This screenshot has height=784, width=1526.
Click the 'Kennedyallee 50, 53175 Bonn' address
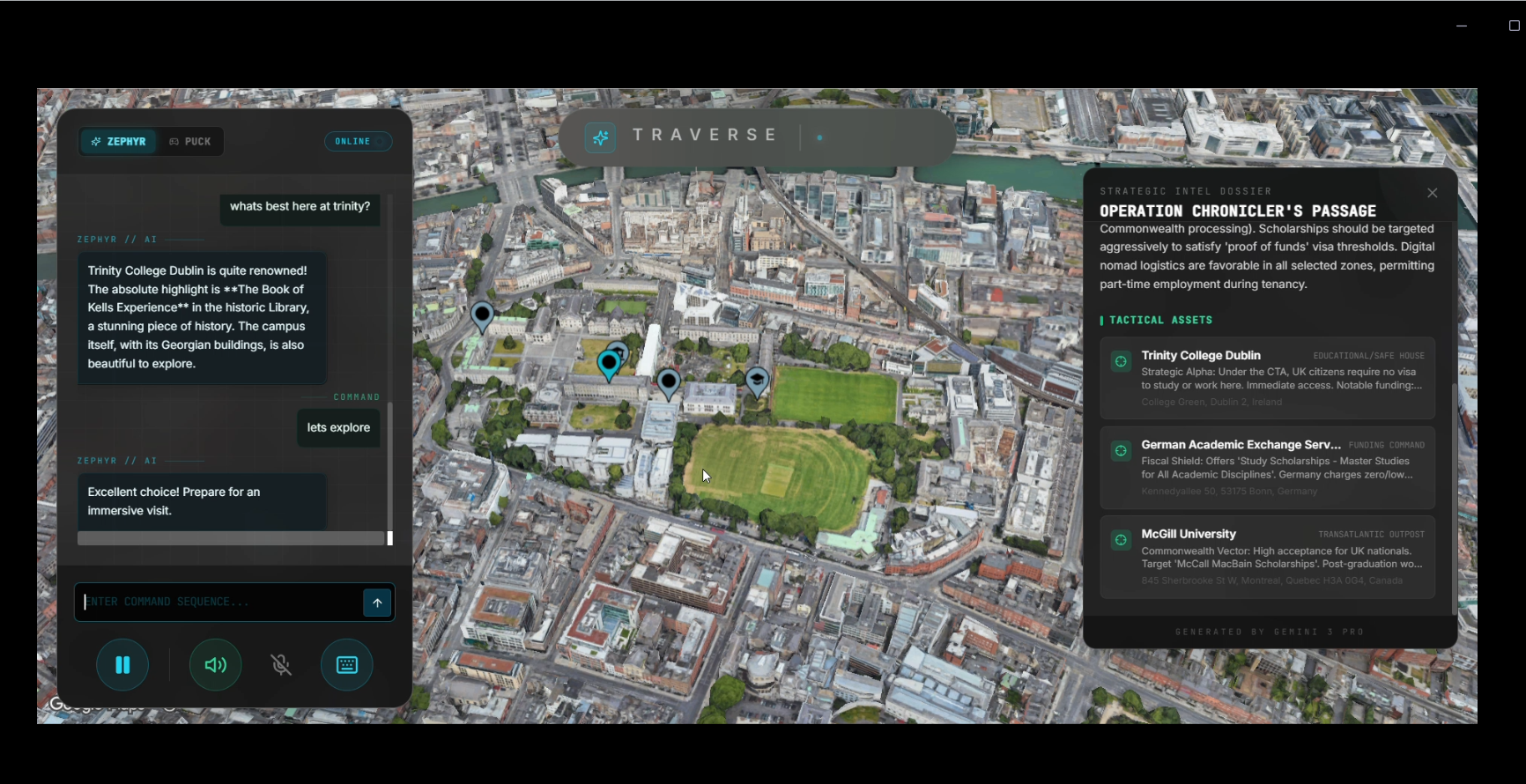[x=1229, y=492]
